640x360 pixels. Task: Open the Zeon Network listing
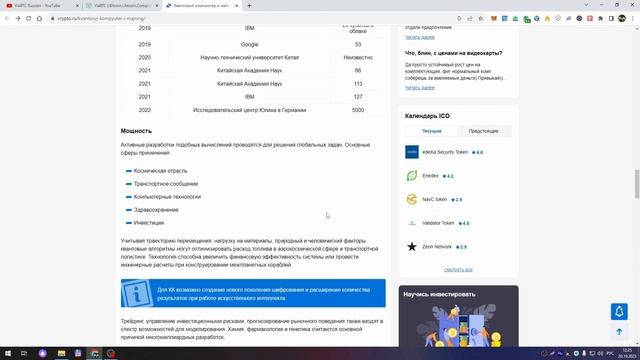[x=437, y=247]
